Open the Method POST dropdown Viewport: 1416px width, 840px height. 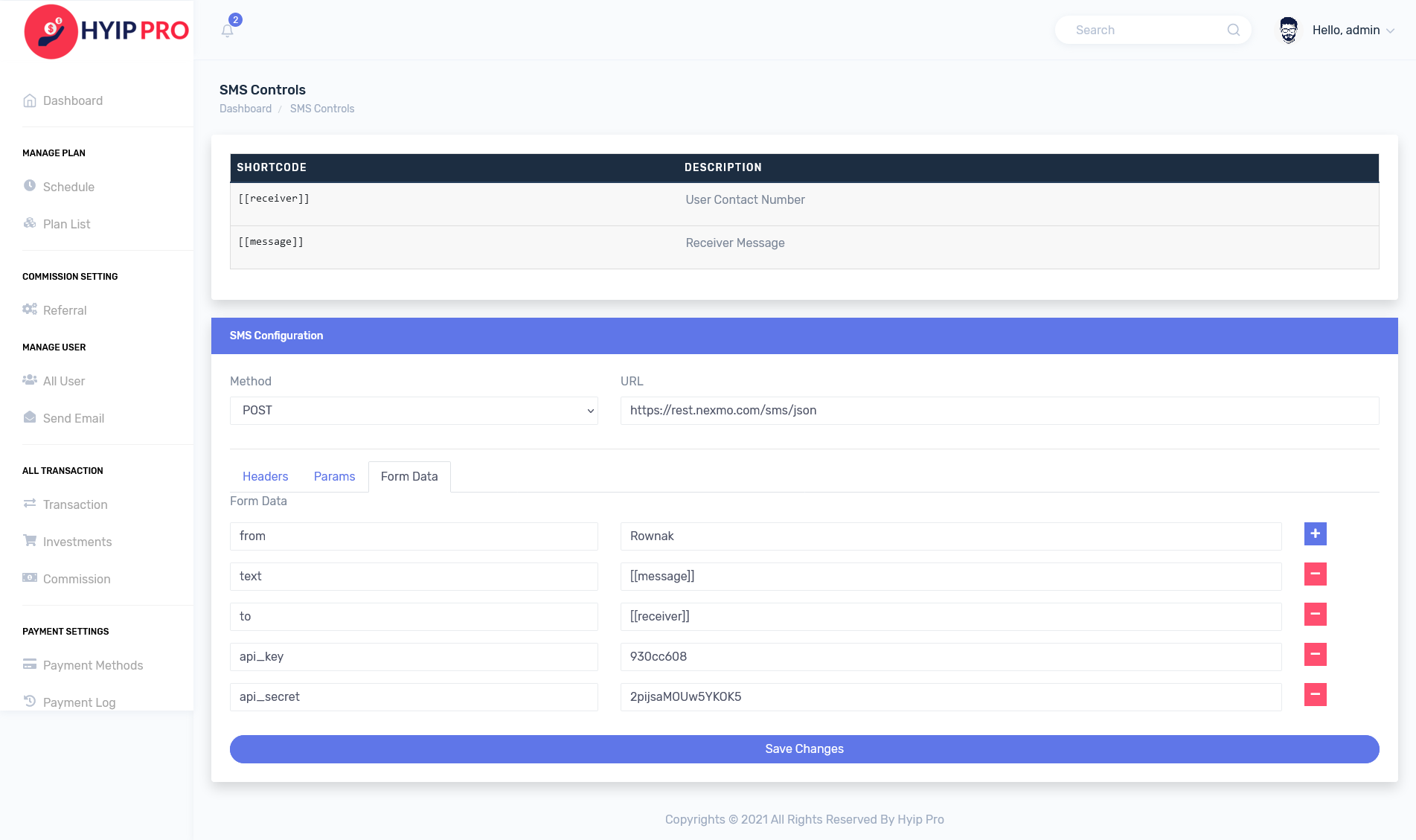click(414, 411)
